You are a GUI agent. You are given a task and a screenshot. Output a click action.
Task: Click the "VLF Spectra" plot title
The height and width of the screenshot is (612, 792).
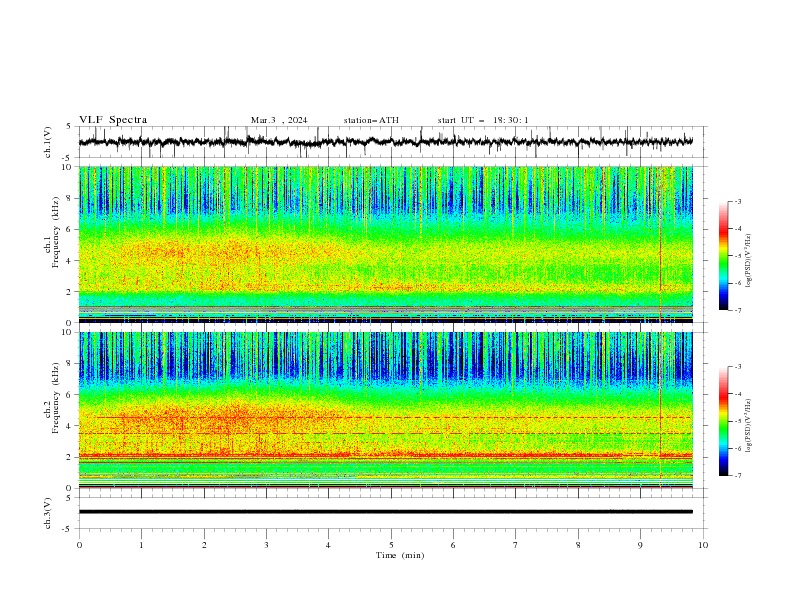[x=113, y=120]
